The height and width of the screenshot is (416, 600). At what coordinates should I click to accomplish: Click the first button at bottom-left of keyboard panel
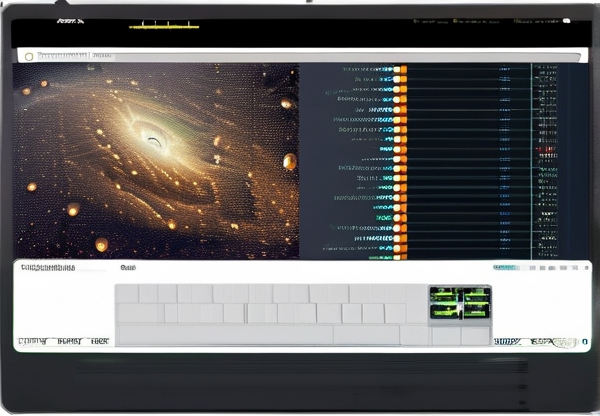pyautogui.click(x=32, y=341)
